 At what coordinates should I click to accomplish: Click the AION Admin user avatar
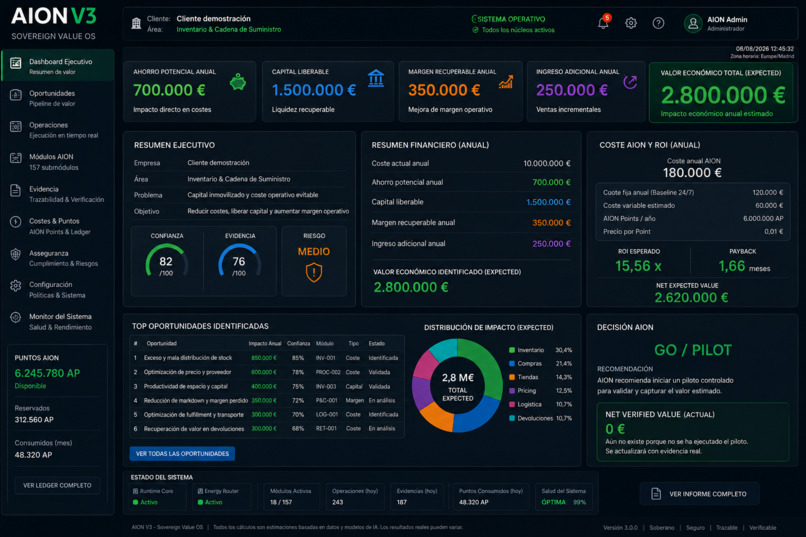tap(693, 23)
